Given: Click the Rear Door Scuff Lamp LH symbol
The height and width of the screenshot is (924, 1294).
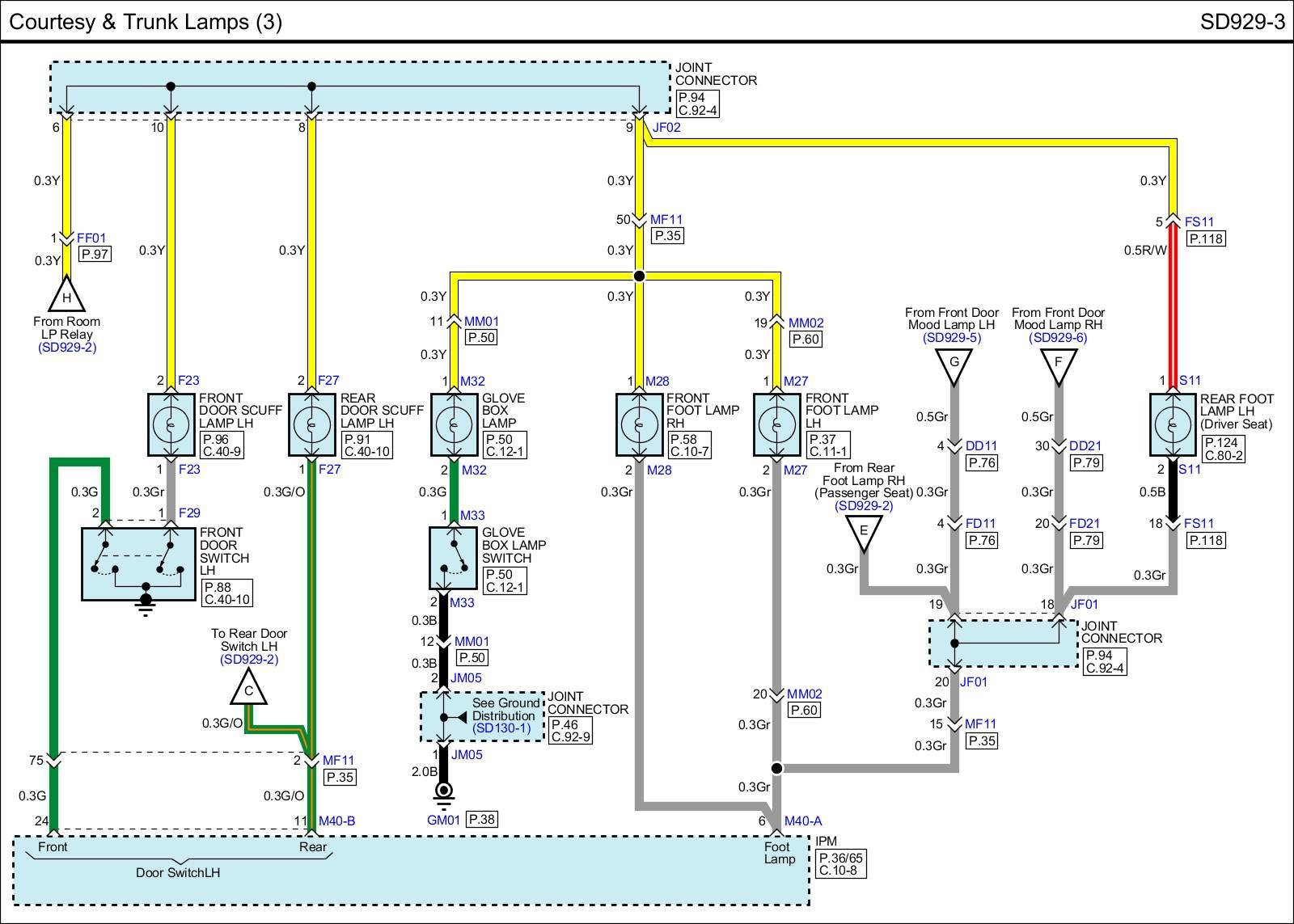Looking at the screenshot, I should pos(312,425).
